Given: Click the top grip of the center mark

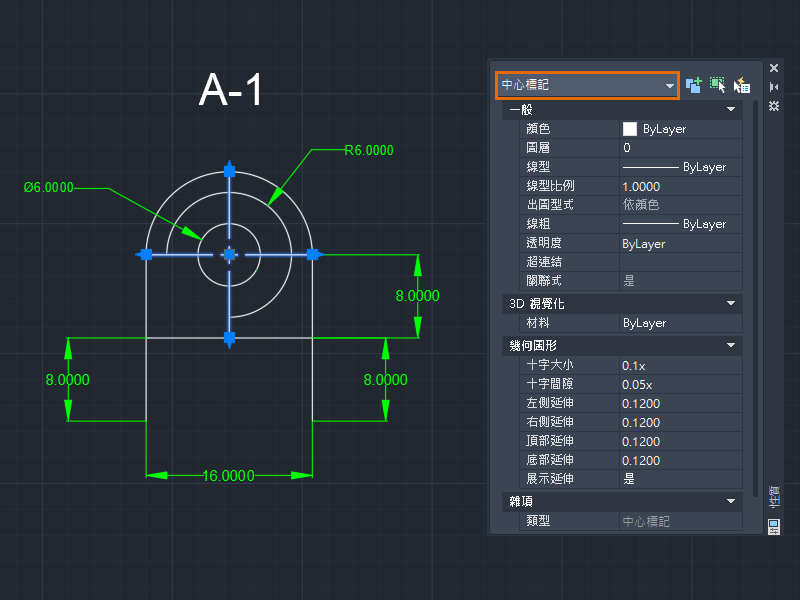Looking at the screenshot, I should coord(229,171).
